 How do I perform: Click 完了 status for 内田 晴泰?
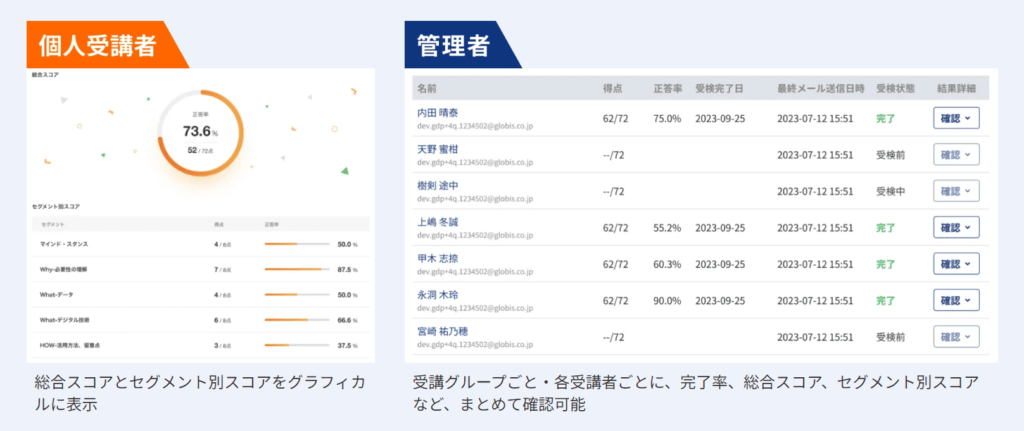point(885,118)
